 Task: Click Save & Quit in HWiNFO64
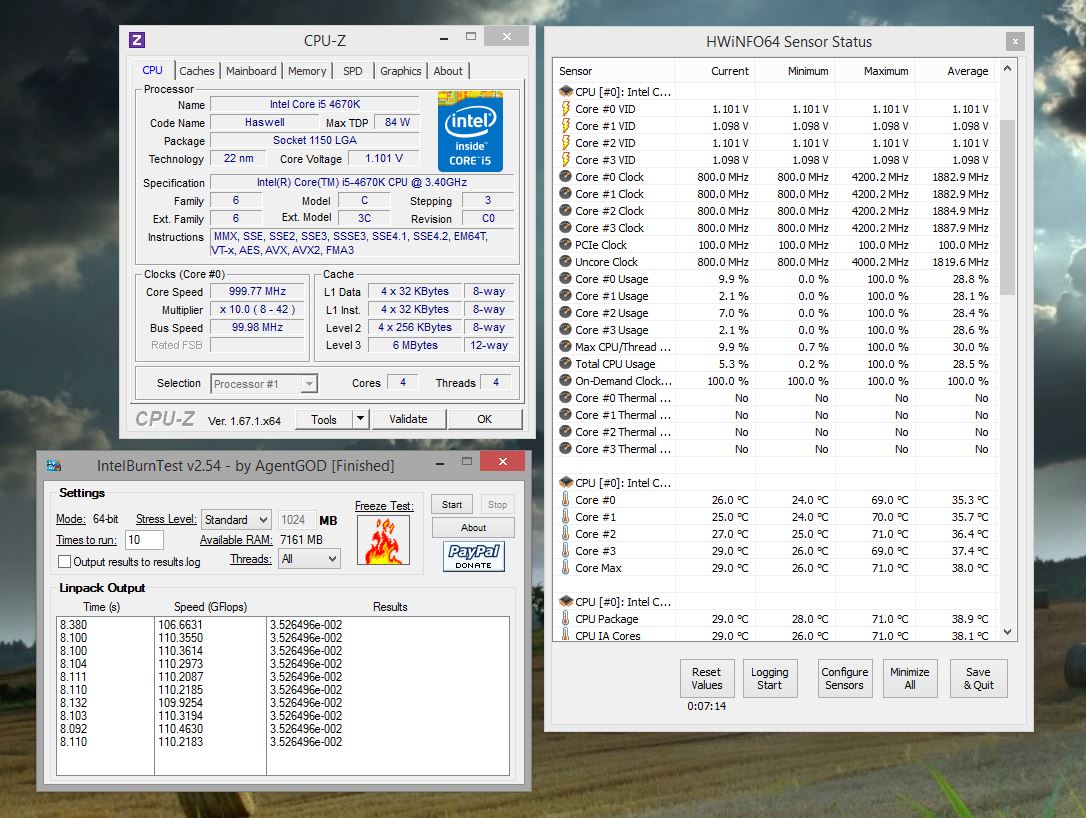(x=979, y=678)
